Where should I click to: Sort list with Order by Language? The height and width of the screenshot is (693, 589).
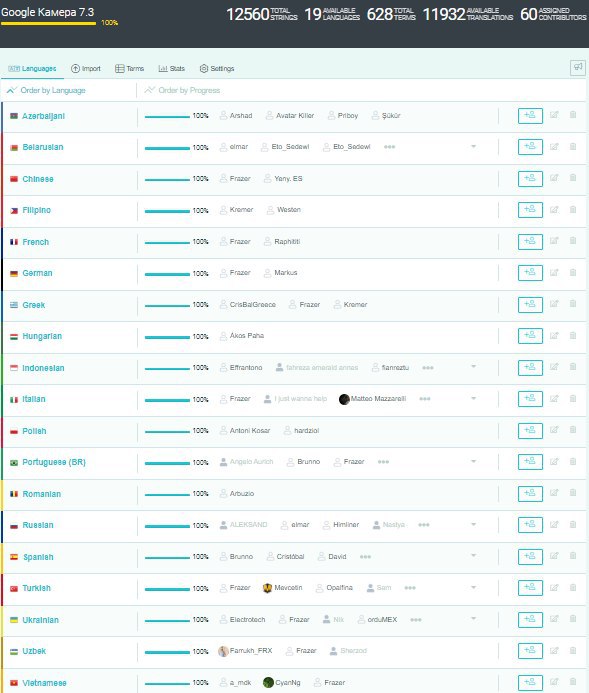46,90
